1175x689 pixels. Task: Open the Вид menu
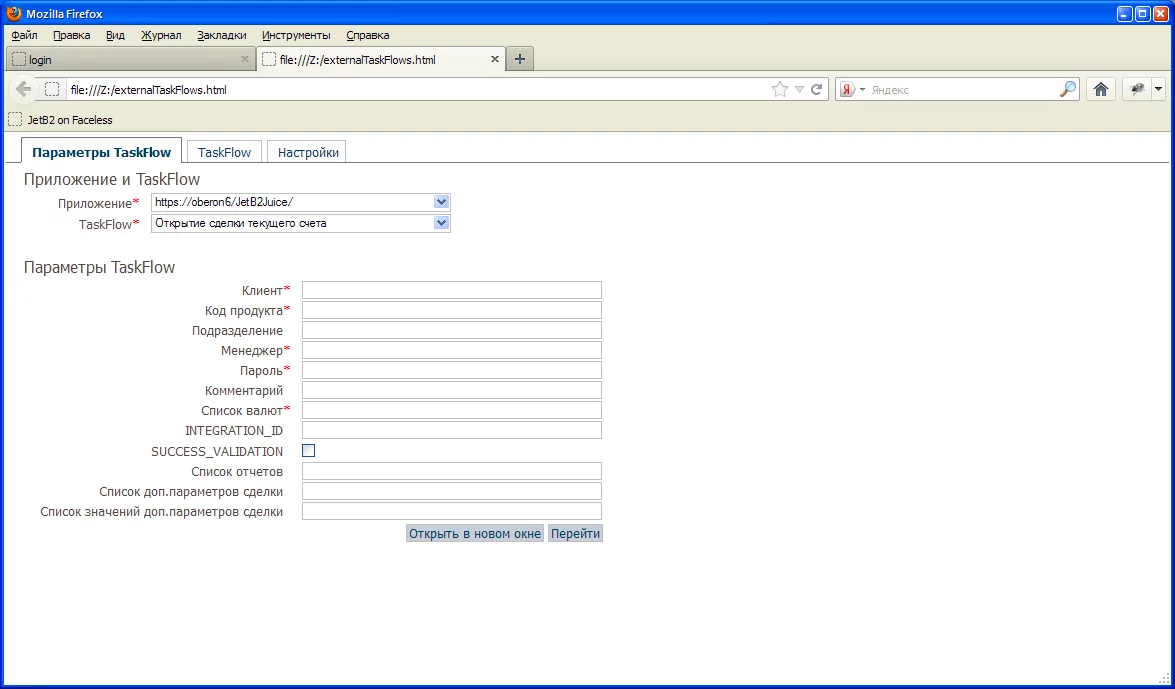[x=115, y=35]
